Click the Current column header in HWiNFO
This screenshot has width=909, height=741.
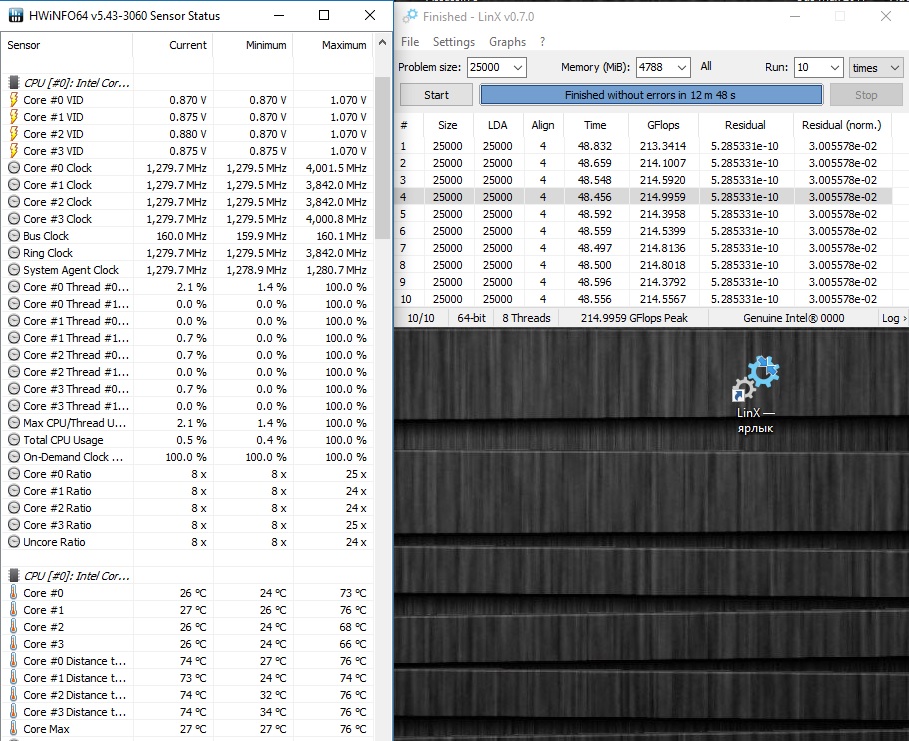pos(173,45)
